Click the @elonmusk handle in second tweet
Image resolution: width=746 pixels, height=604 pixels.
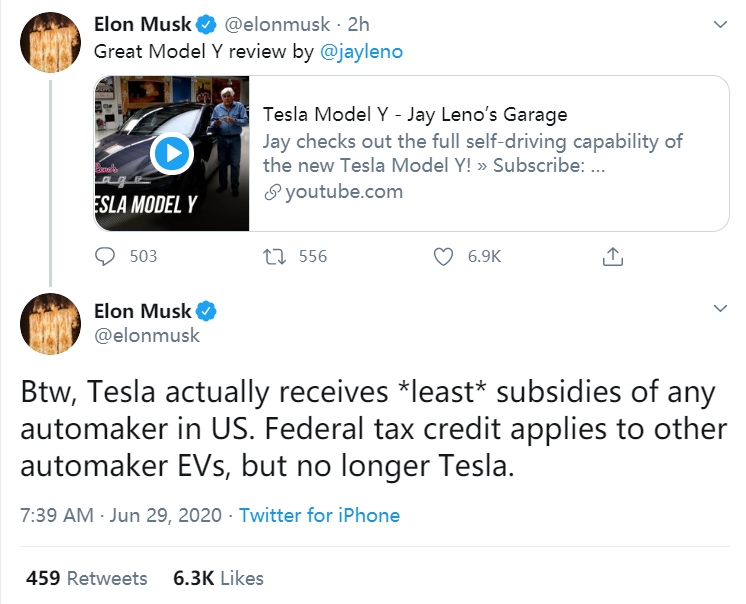click(146, 336)
